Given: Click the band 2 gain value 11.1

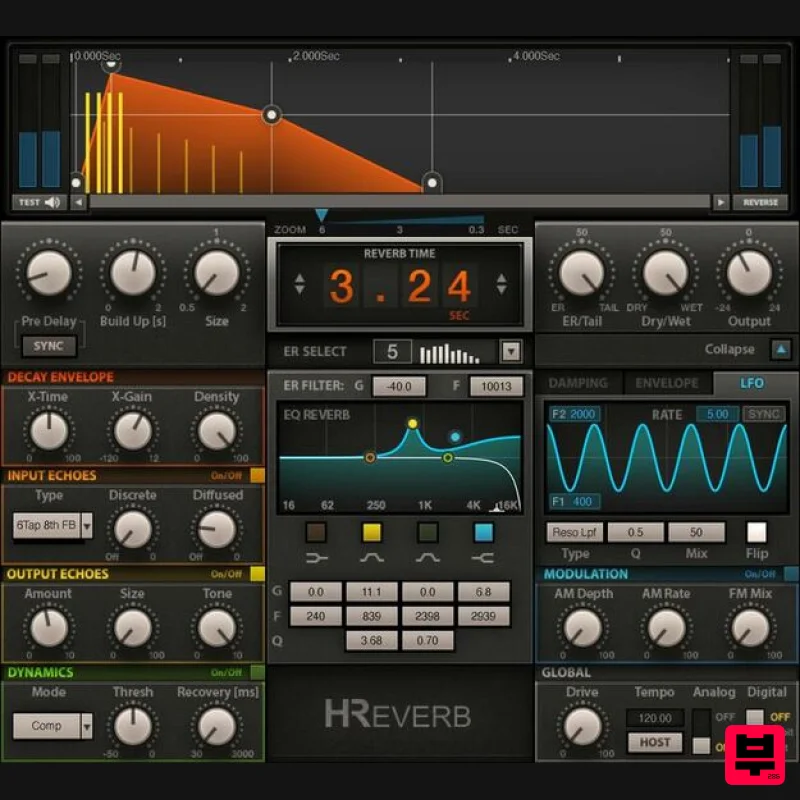Looking at the screenshot, I should (x=372, y=592).
